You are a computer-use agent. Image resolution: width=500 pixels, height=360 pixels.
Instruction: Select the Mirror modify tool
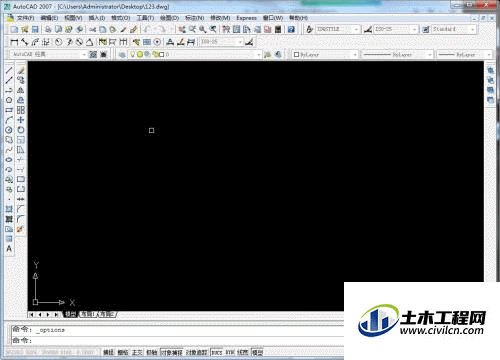21,90
